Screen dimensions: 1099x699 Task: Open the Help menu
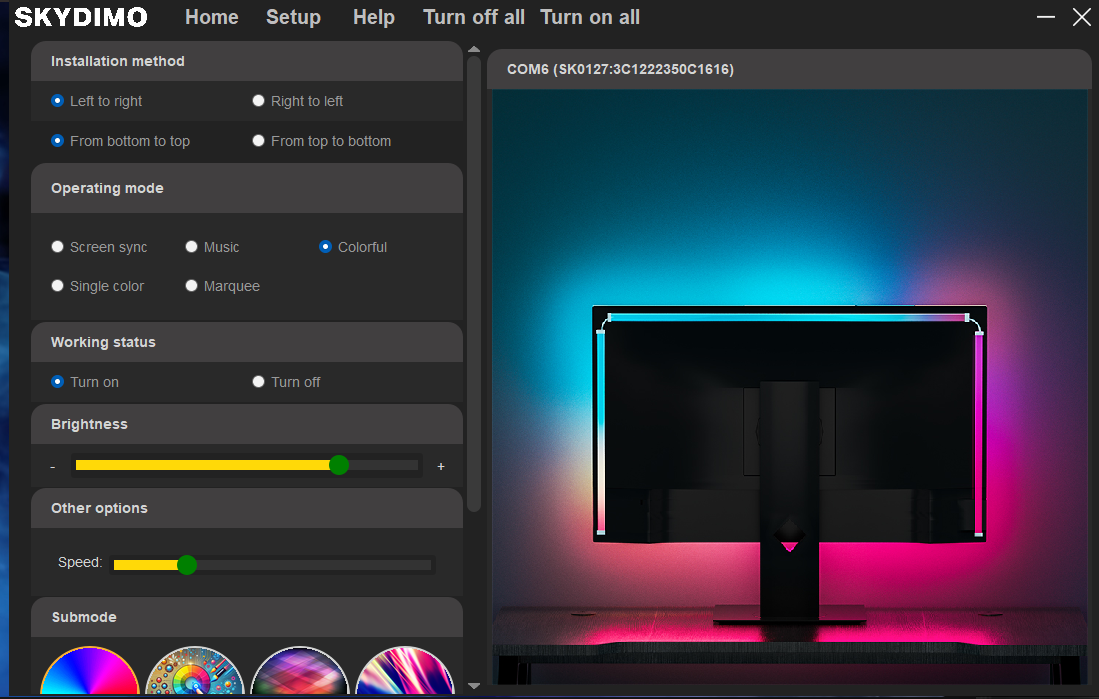click(x=374, y=18)
